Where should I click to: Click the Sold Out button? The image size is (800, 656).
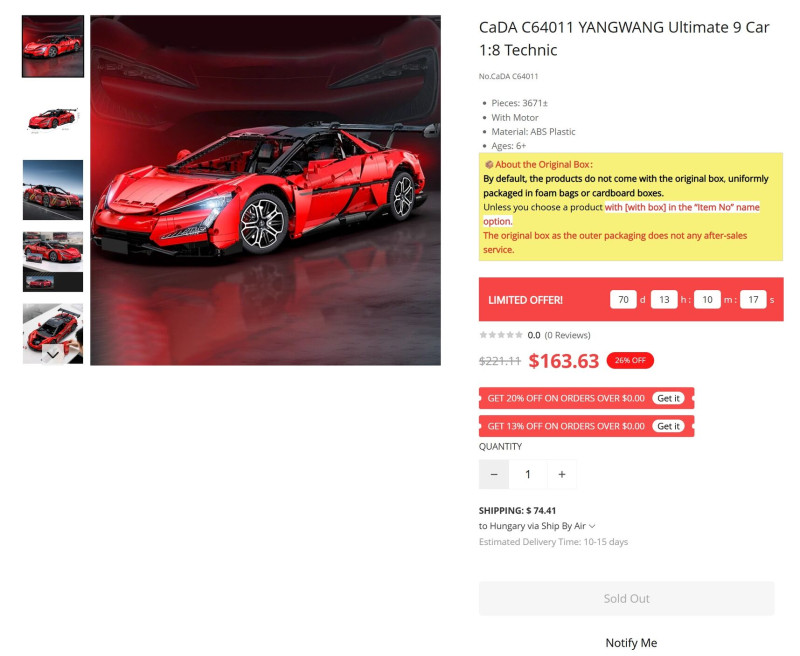[x=627, y=598]
